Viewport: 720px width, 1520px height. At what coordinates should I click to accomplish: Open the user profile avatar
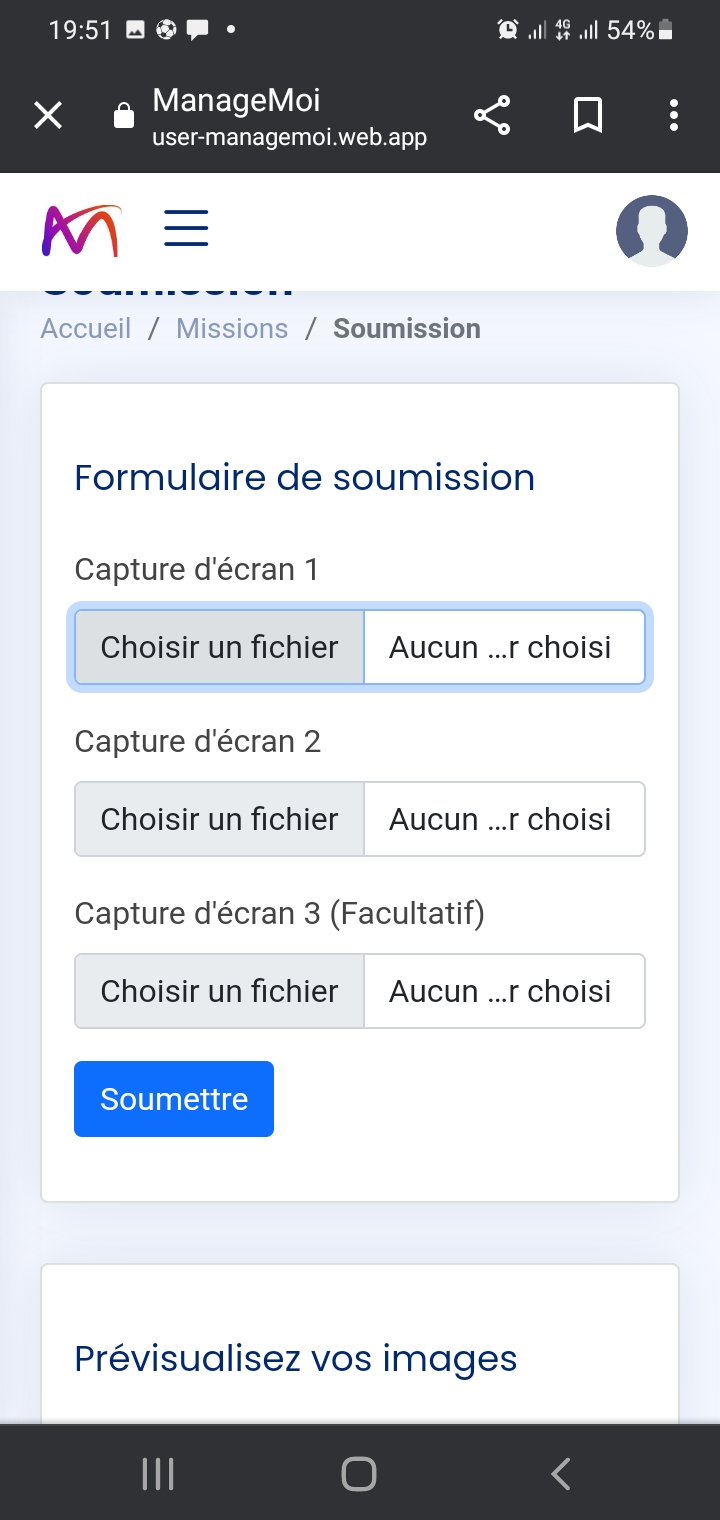click(x=651, y=231)
